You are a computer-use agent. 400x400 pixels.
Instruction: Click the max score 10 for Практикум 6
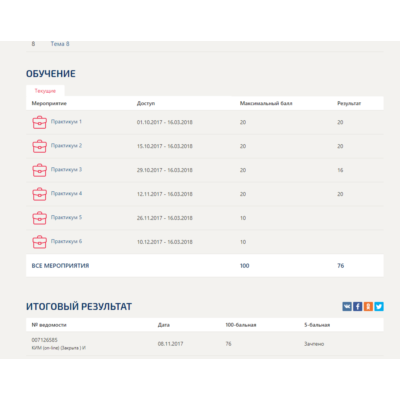(x=243, y=242)
